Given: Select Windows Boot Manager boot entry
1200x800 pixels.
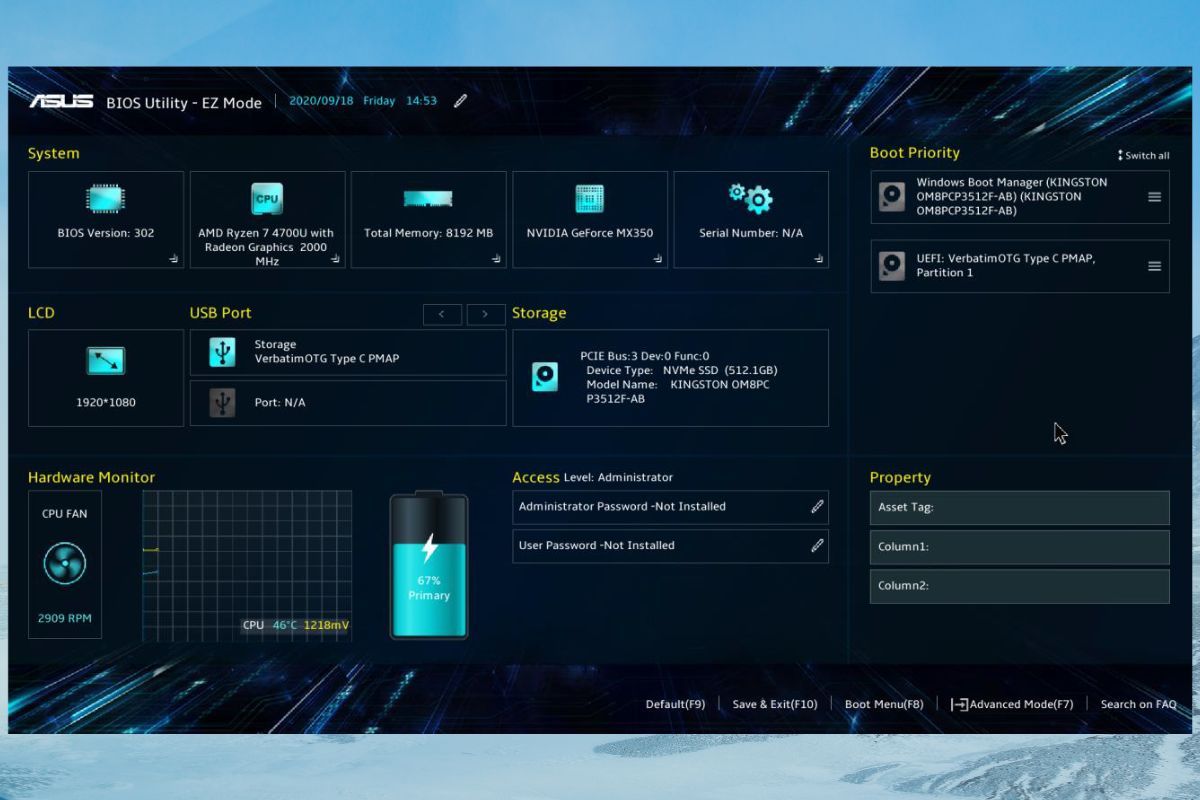Looking at the screenshot, I should click(x=1020, y=197).
